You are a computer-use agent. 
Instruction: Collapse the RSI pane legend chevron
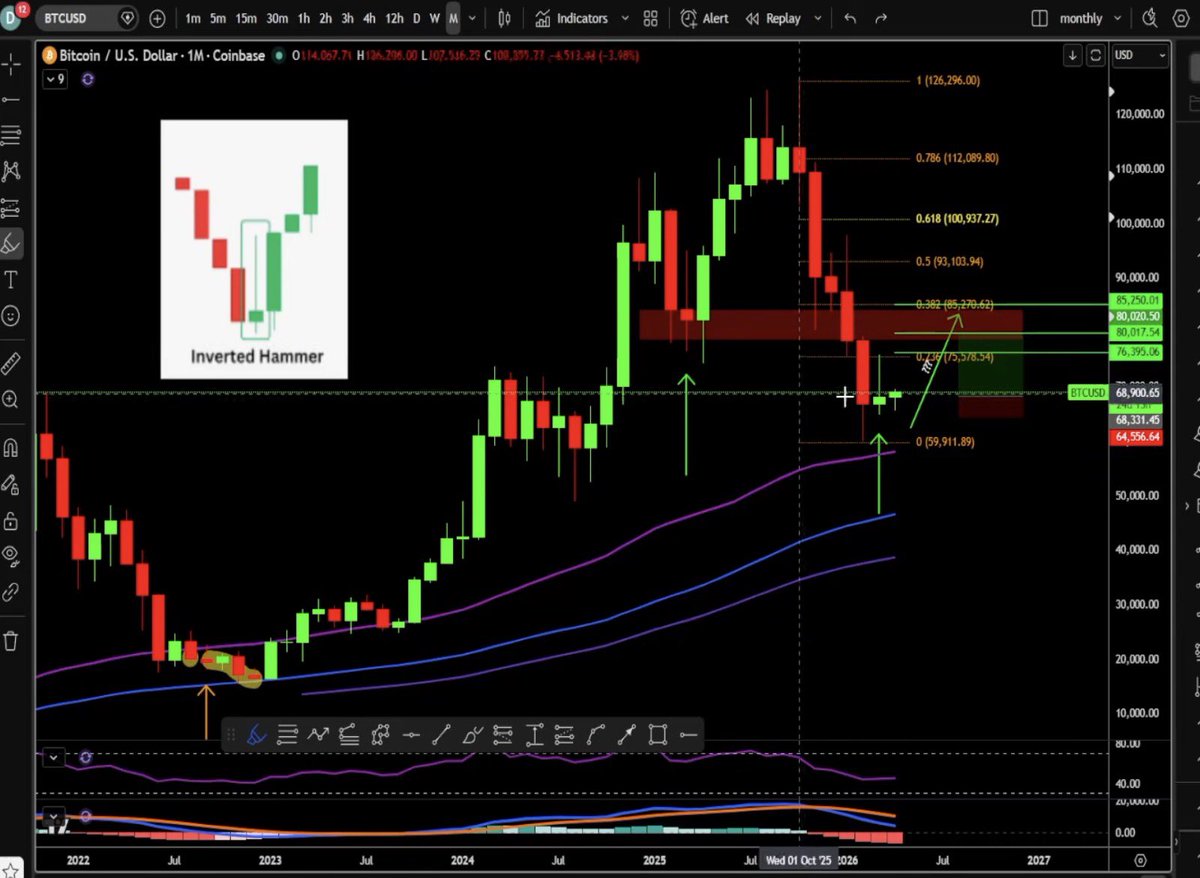[53, 759]
